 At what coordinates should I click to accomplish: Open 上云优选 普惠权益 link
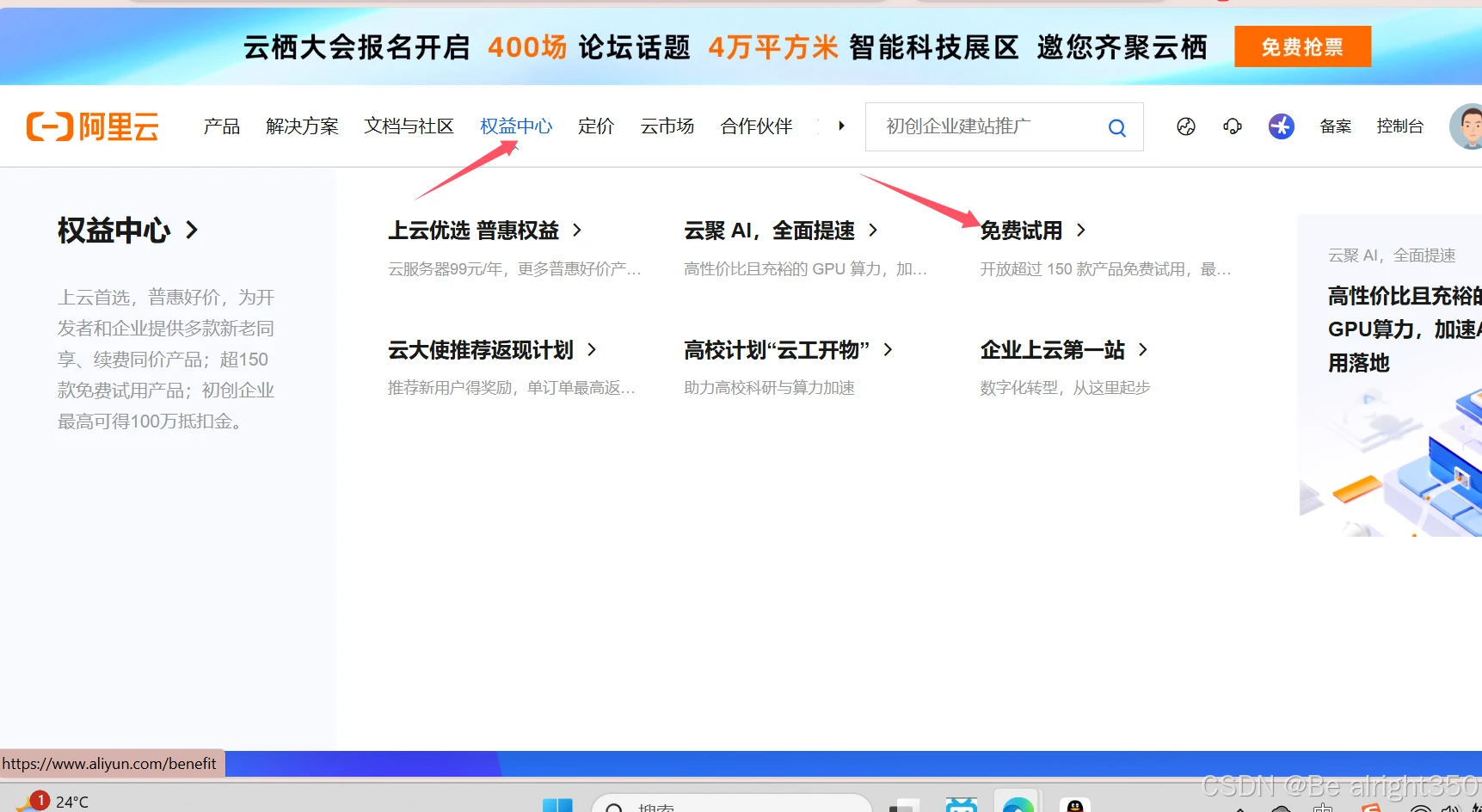click(484, 230)
